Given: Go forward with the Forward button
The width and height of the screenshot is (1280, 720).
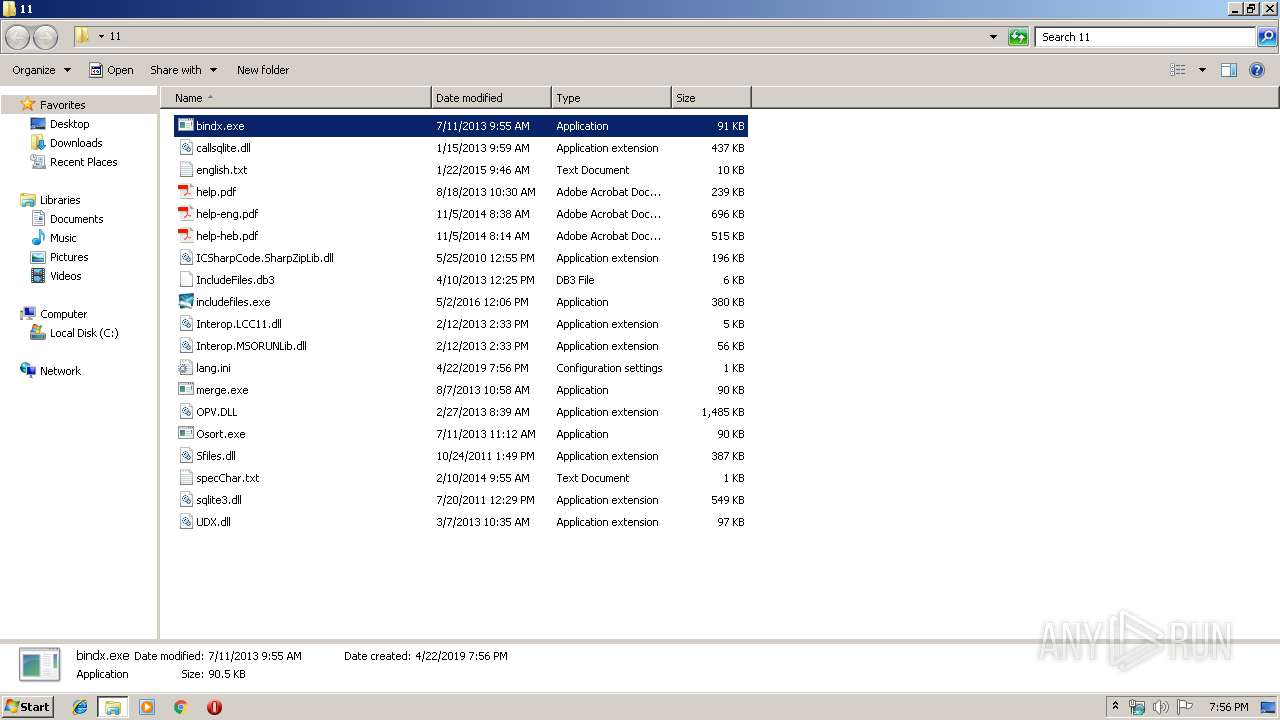Looking at the screenshot, I should (46, 37).
